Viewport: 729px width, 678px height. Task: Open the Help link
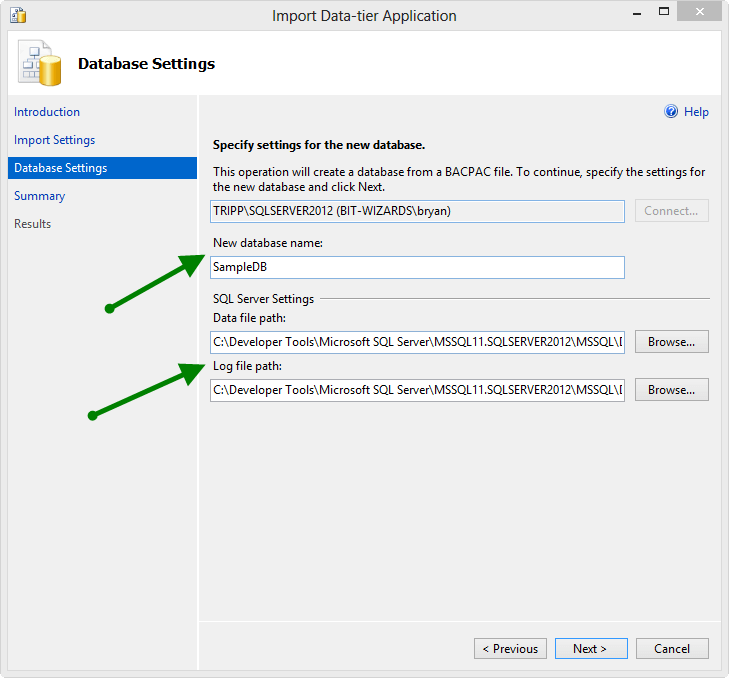point(696,112)
